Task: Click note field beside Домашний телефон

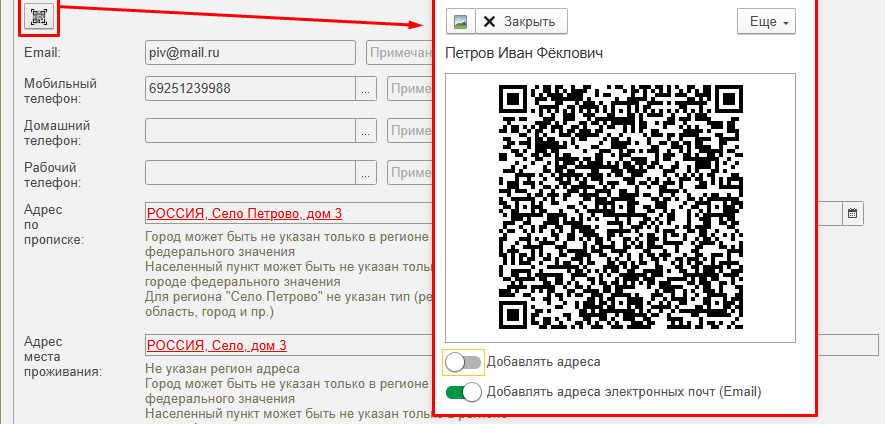Action: tap(410, 130)
